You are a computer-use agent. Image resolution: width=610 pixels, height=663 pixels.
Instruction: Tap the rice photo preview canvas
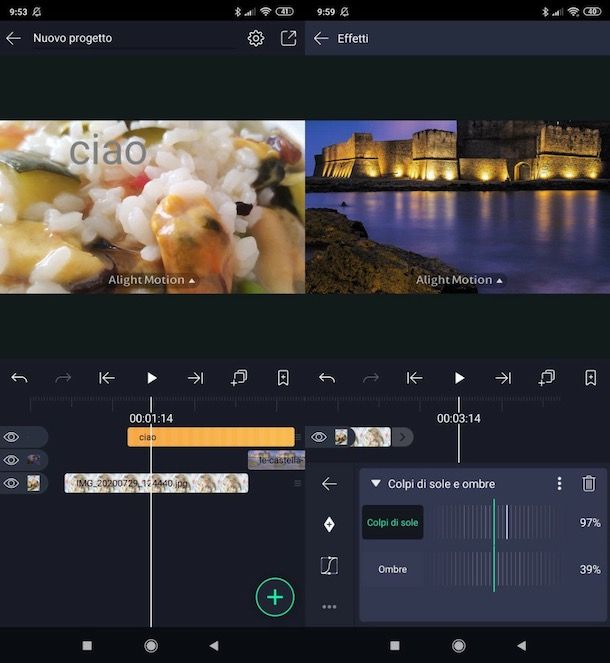152,207
